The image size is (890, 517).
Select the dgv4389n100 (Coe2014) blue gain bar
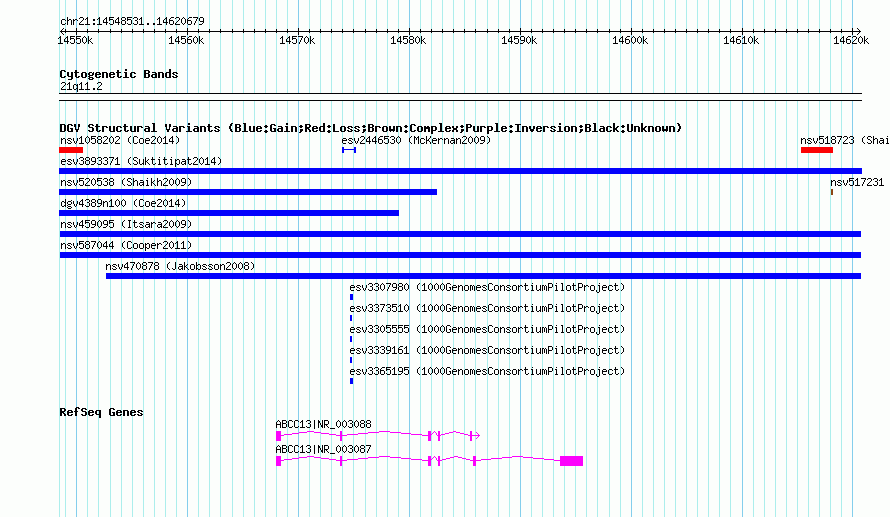(229, 213)
